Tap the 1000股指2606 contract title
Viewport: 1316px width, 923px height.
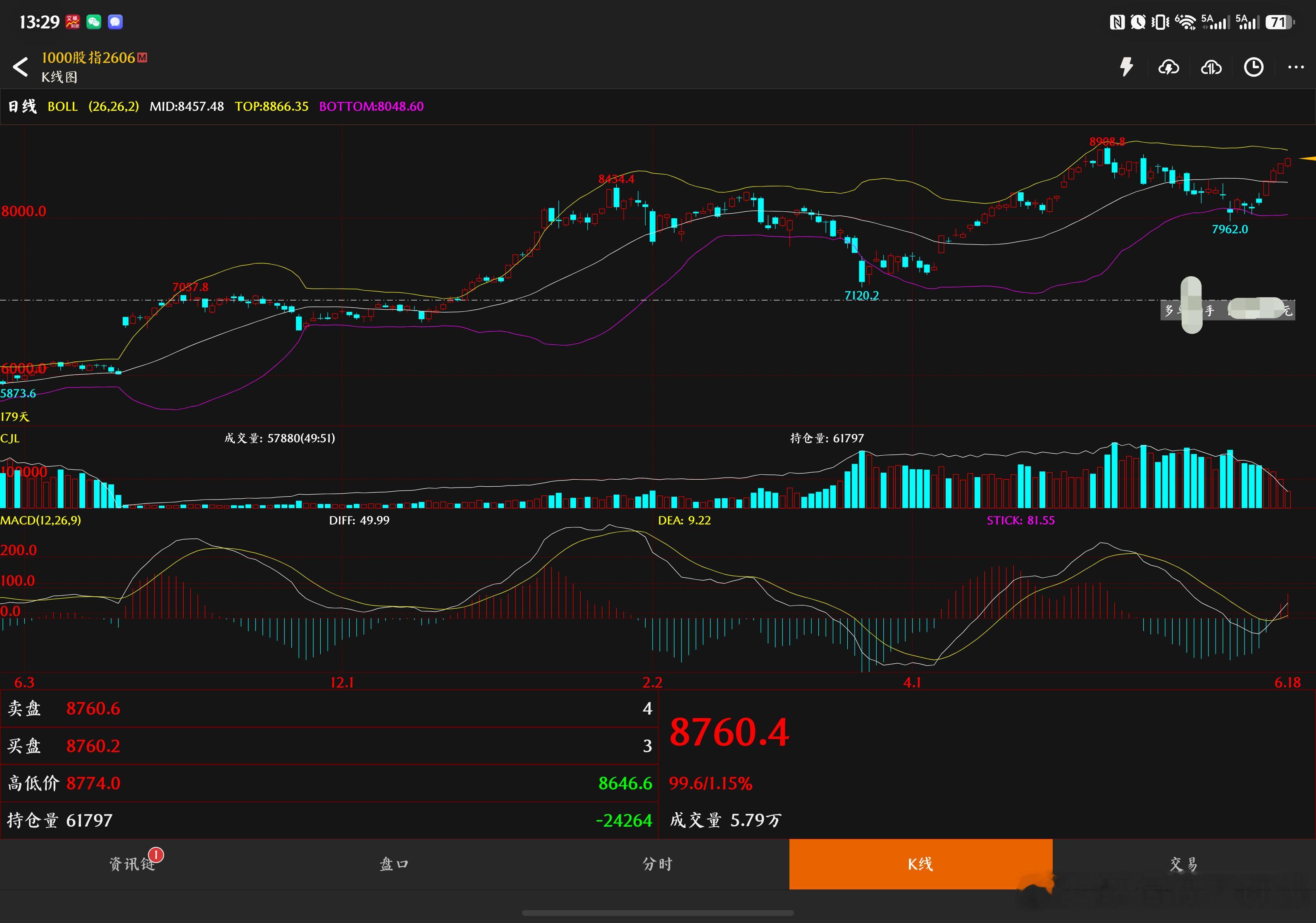coord(88,57)
